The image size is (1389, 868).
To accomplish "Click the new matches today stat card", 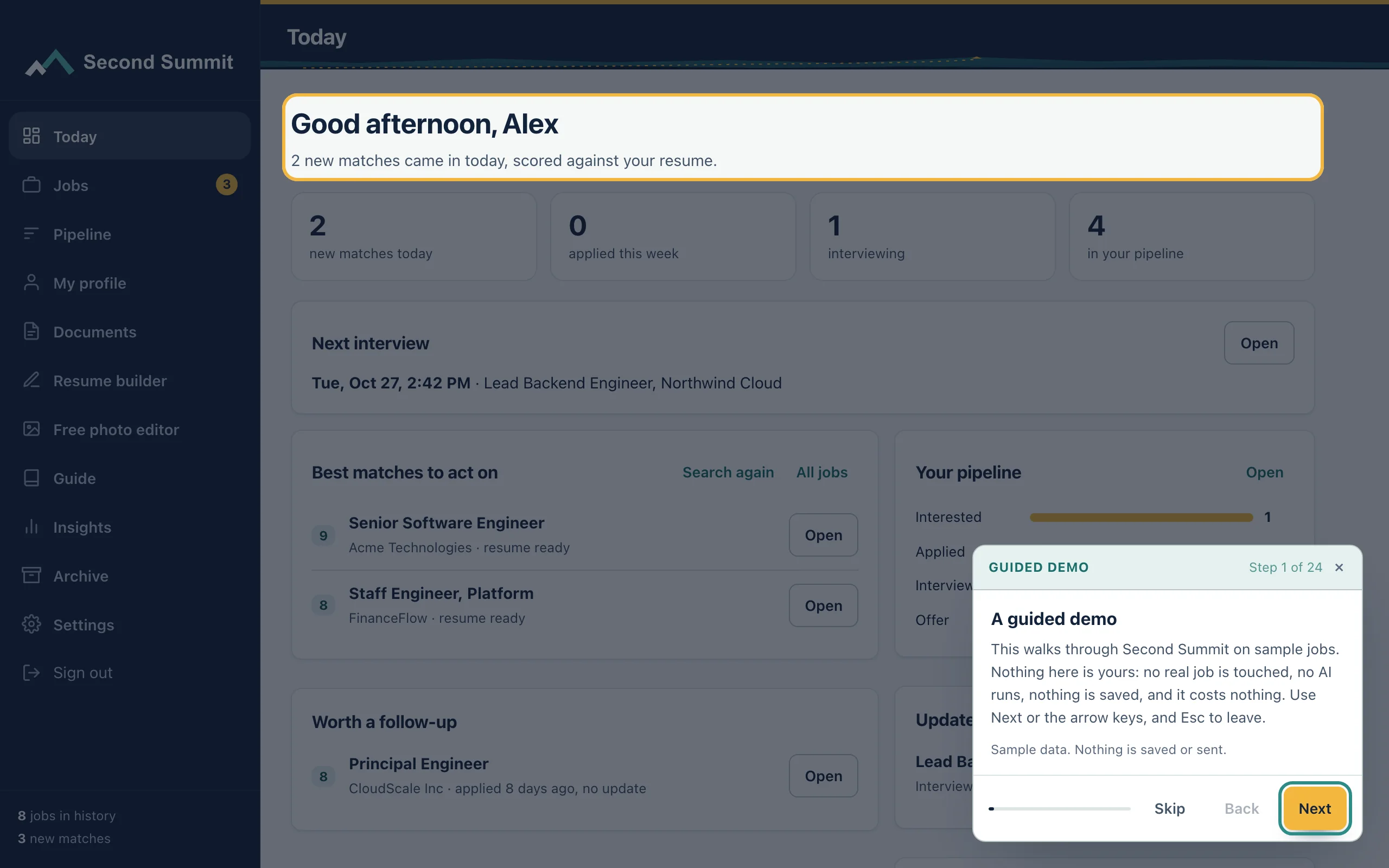I will coord(414,237).
